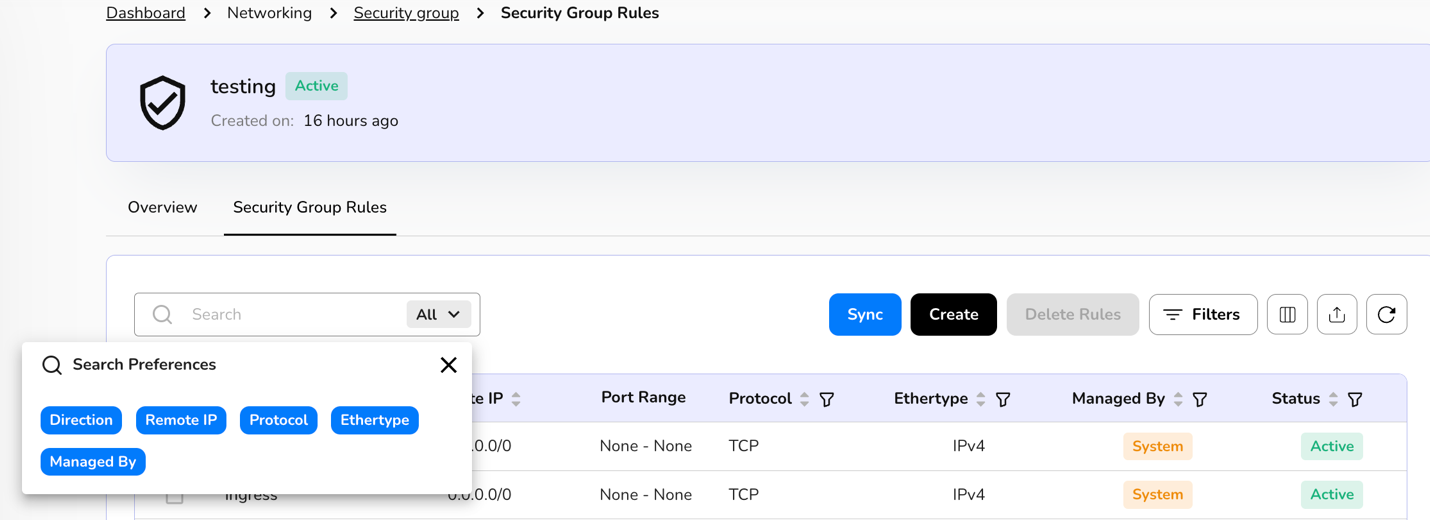Toggle the Remote IP search preference chip

point(181,420)
